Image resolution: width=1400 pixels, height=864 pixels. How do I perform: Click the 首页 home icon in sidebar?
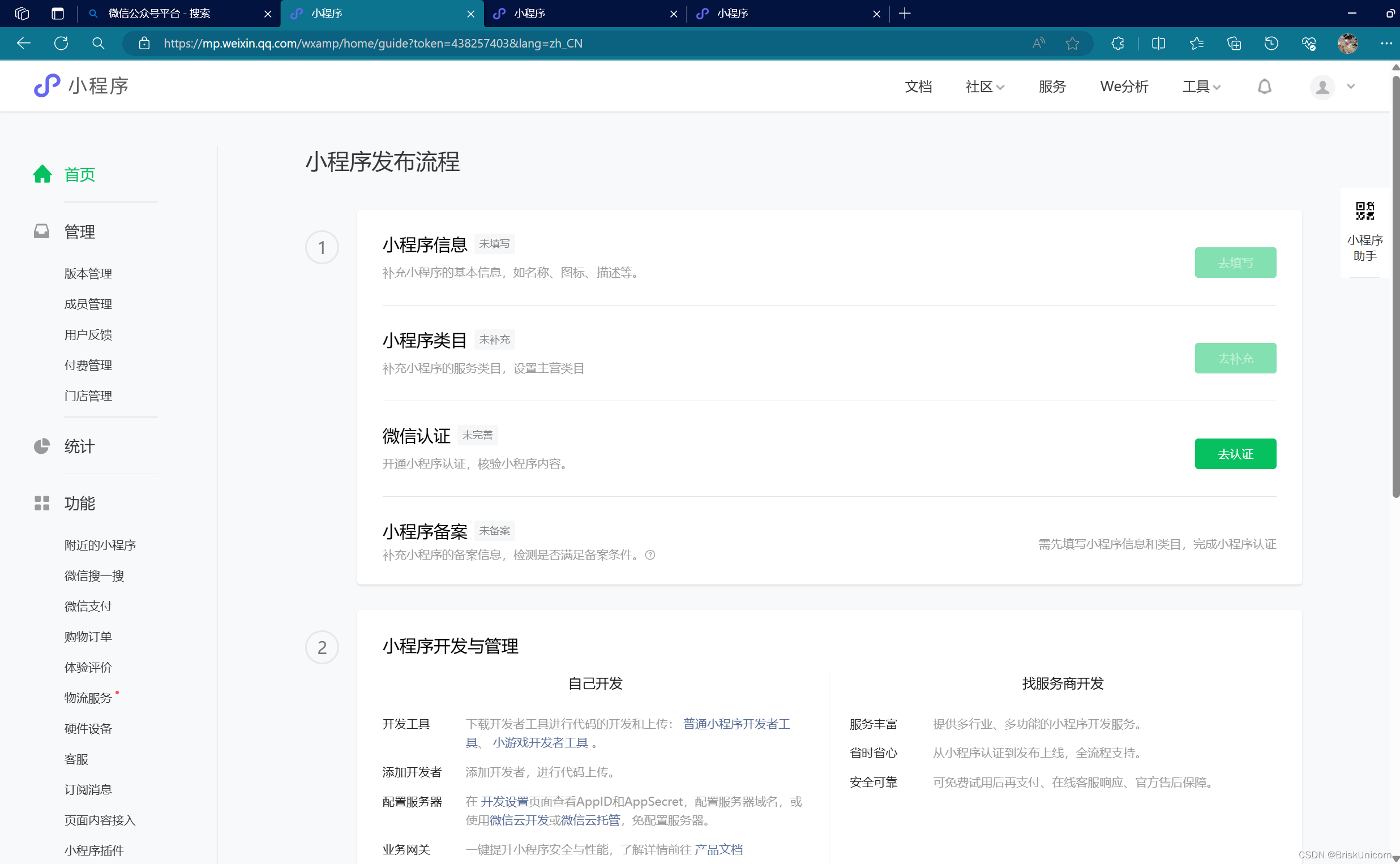pos(42,174)
